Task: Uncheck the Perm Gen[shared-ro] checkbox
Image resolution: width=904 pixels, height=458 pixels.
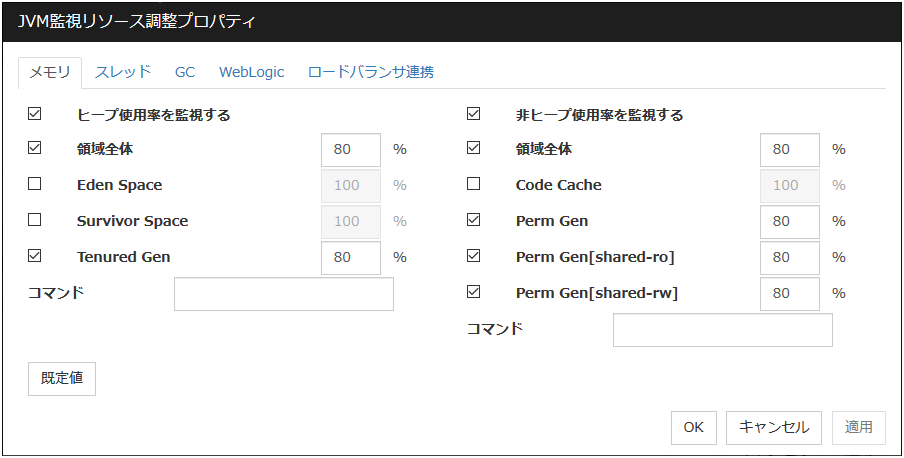Action: (x=474, y=256)
